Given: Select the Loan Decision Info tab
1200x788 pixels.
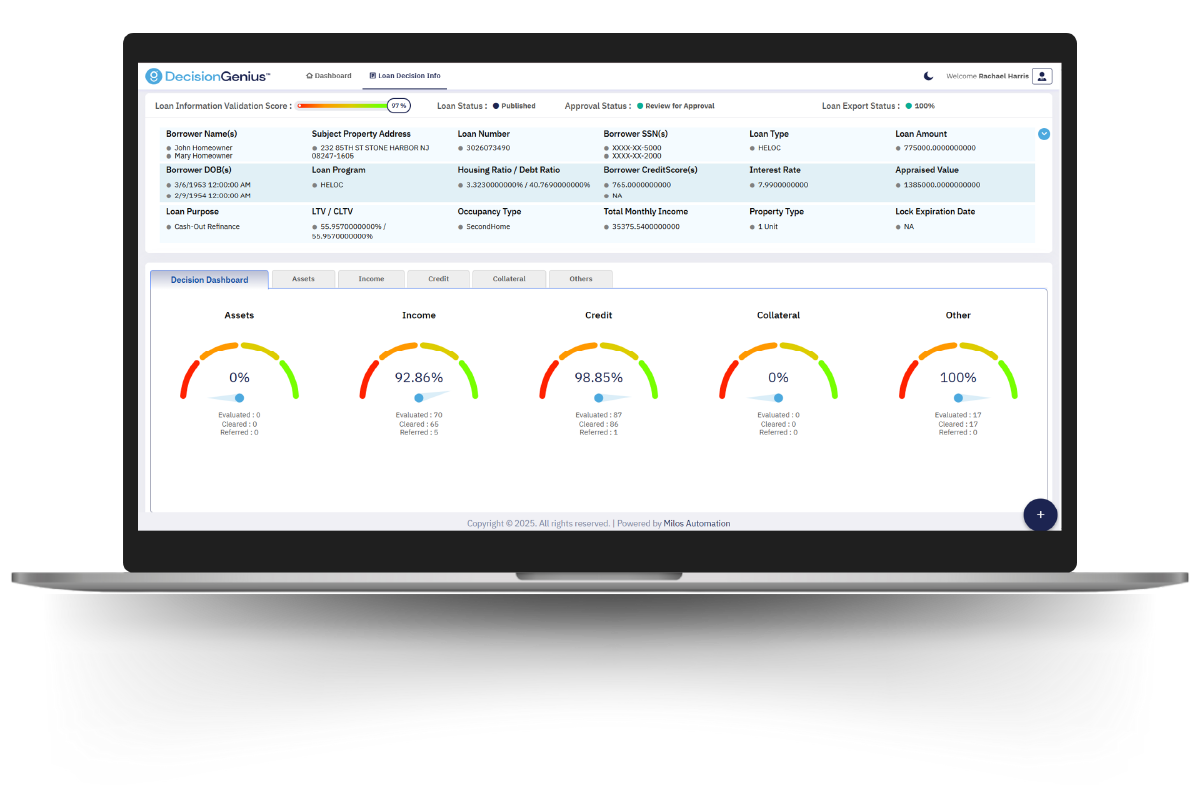Looking at the screenshot, I should (x=405, y=76).
